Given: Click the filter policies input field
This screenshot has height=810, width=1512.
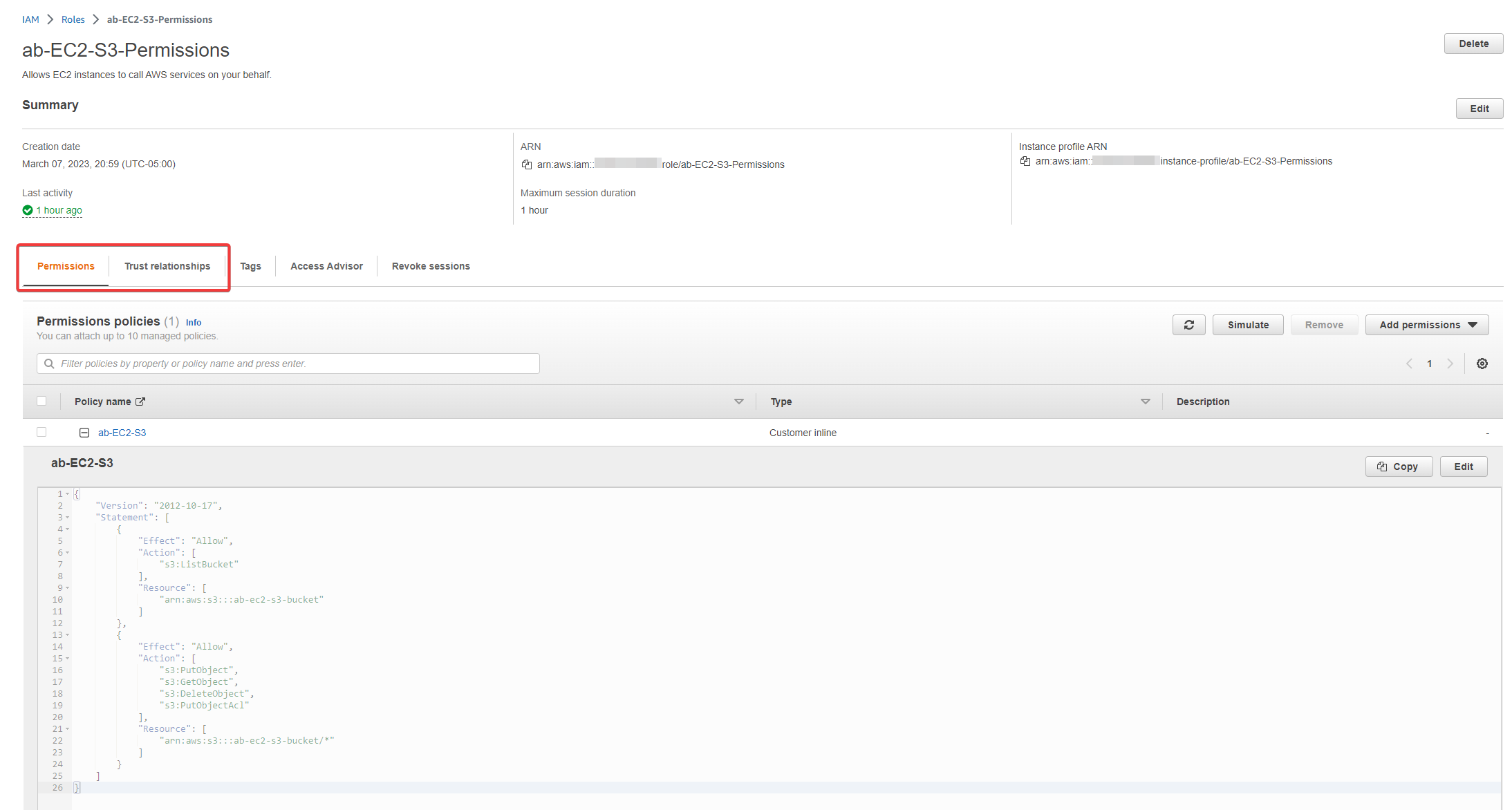Looking at the screenshot, I should [x=288, y=363].
